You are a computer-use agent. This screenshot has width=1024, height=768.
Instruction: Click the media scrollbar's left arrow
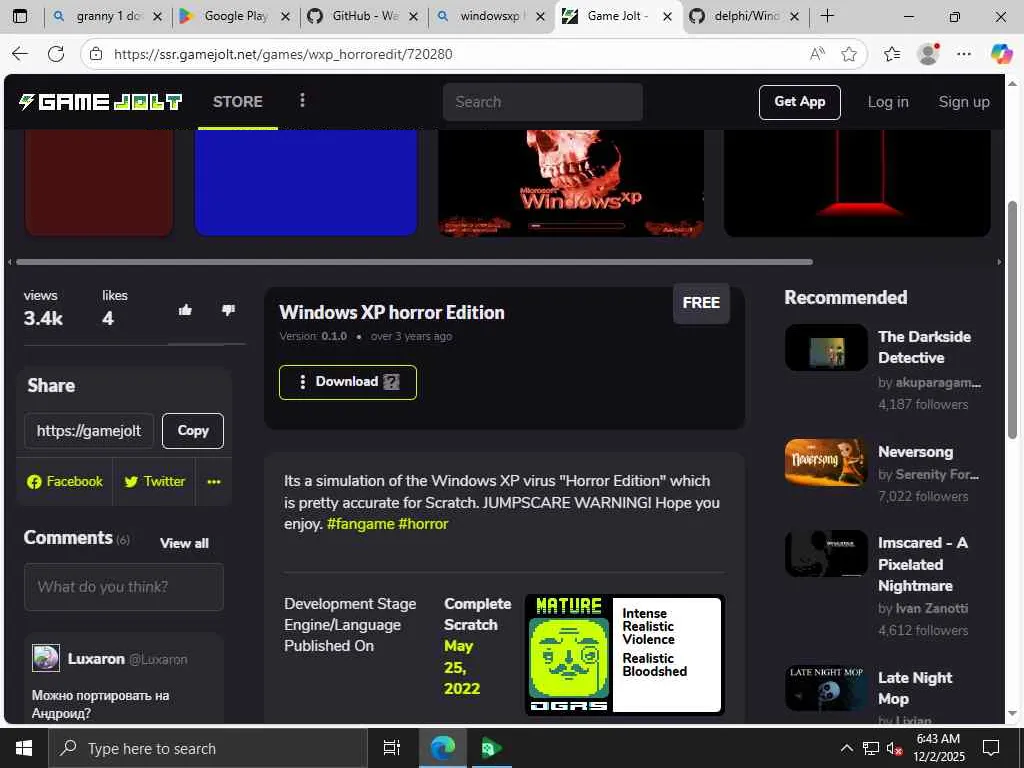(x=10, y=262)
